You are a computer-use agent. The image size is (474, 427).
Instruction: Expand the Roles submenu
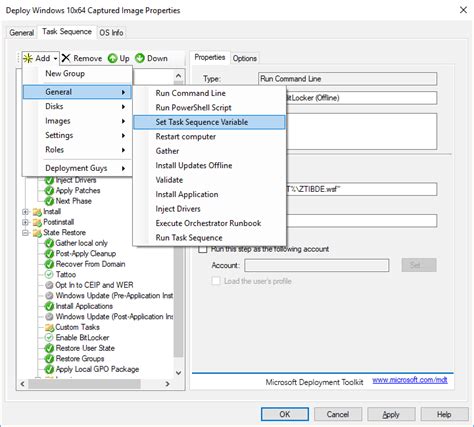(x=77, y=150)
